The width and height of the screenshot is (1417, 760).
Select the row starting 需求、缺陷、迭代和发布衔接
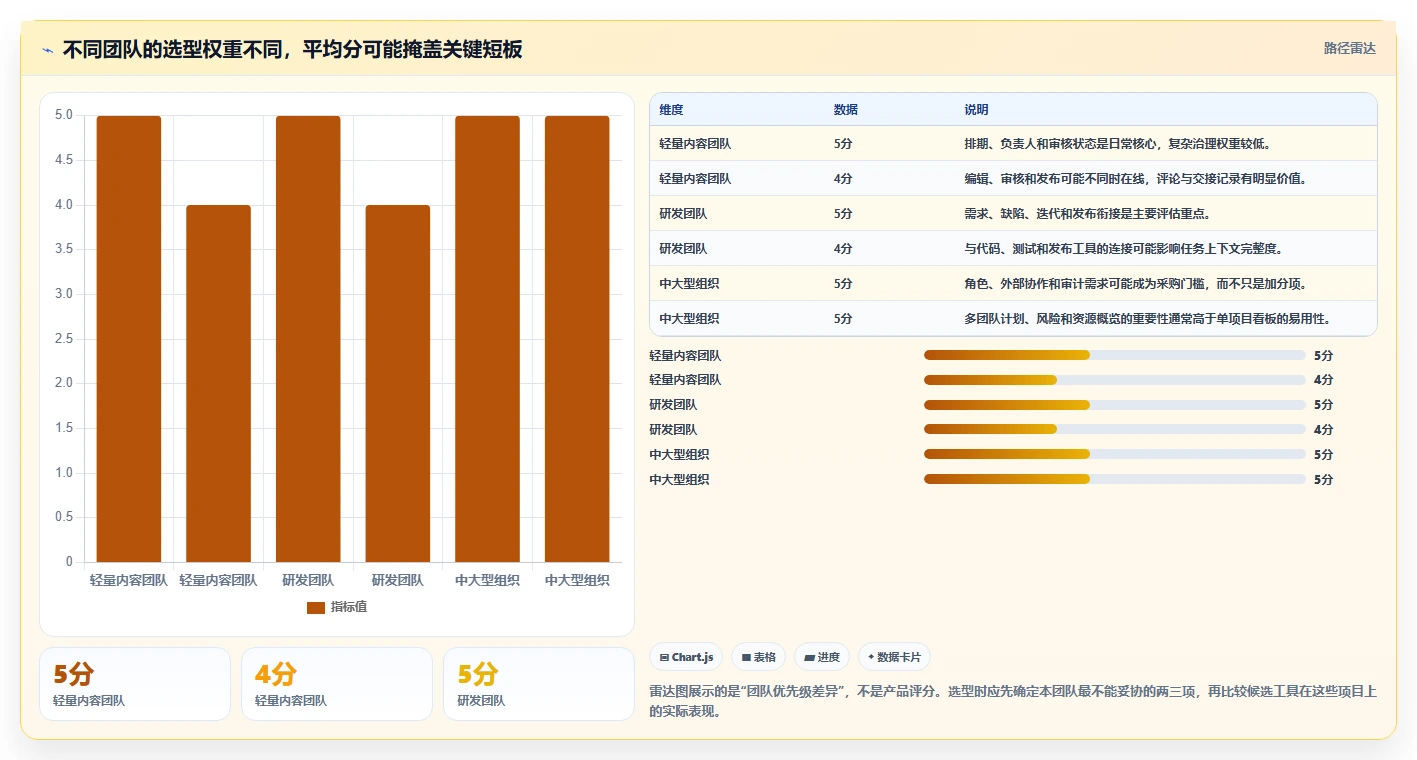1013,214
